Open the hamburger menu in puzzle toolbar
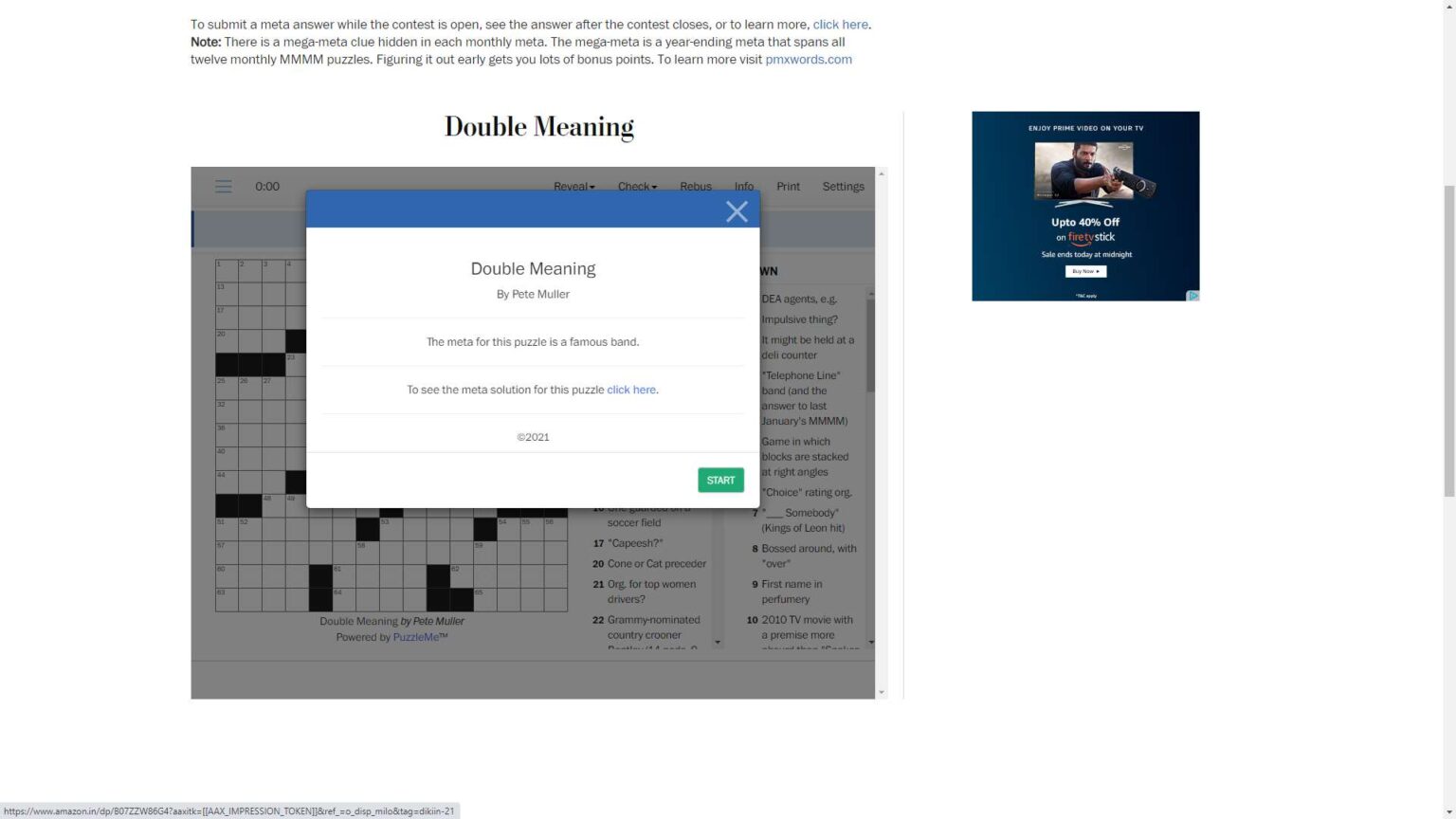Image resolution: width=1456 pixels, height=819 pixels. tap(224, 187)
